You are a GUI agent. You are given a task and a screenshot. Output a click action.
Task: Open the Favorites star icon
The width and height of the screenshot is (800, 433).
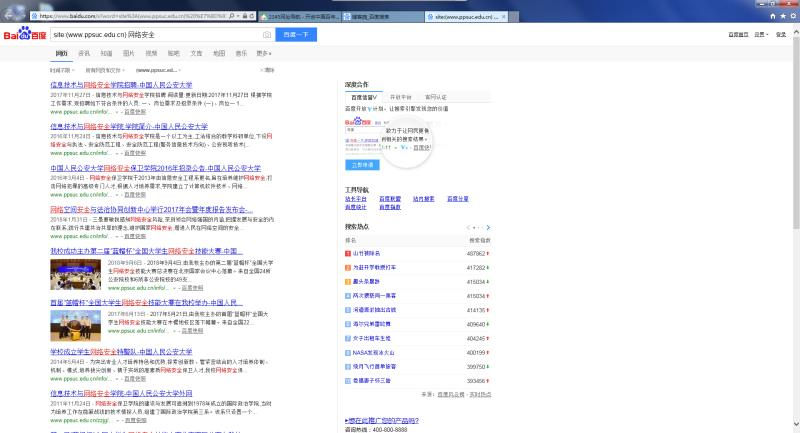click(x=783, y=16)
